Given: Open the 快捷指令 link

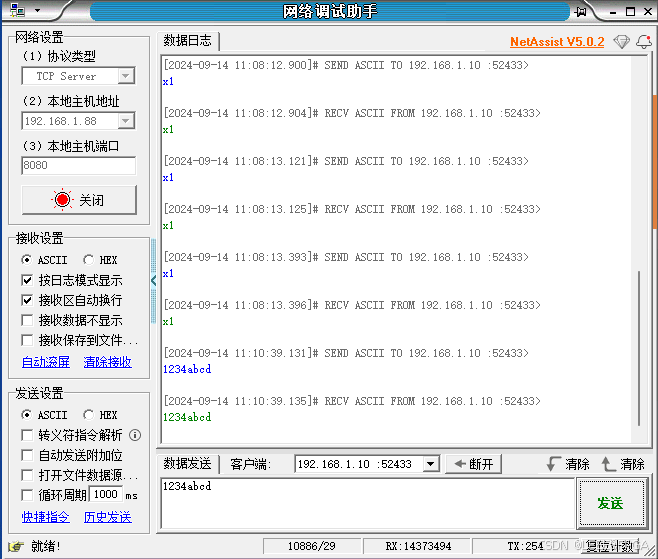Looking at the screenshot, I should (x=46, y=517).
